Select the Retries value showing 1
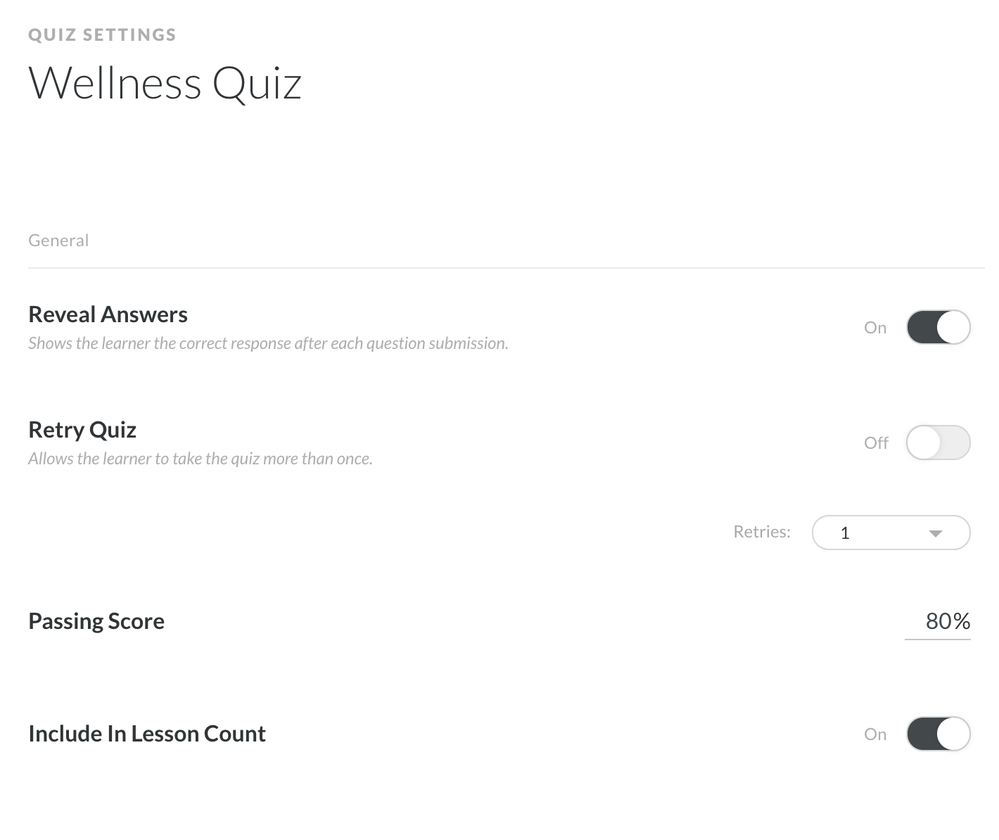Viewport: 999px width, 840px height. pos(845,533)
